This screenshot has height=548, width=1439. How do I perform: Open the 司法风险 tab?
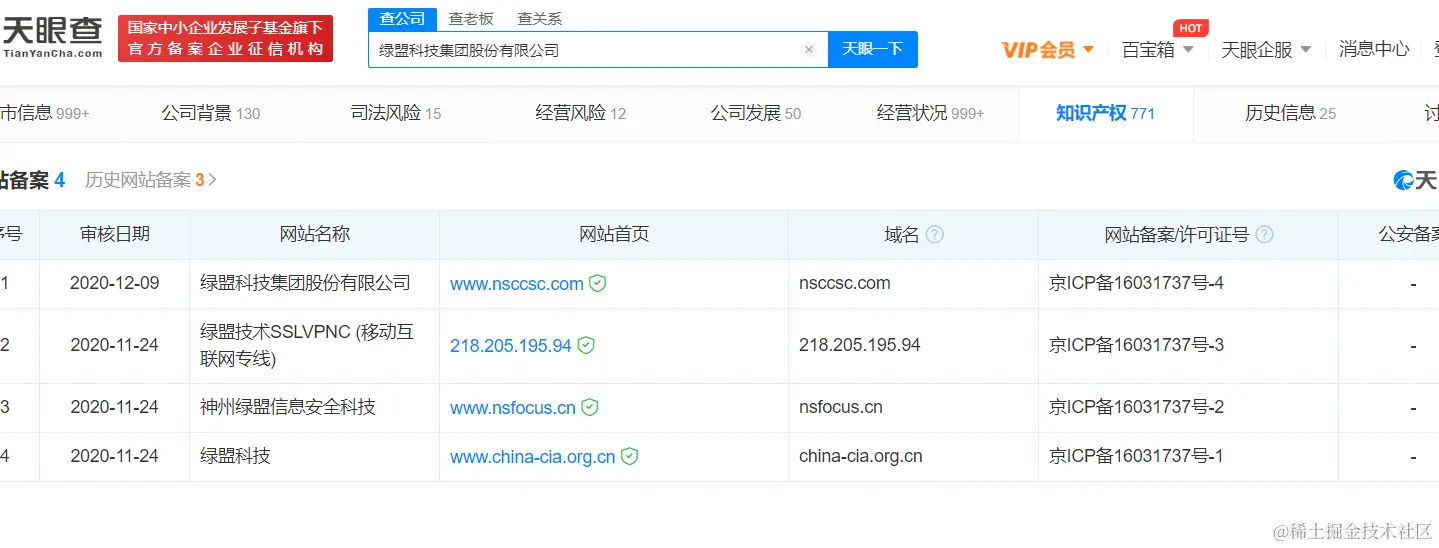click(x=396, y=113)
